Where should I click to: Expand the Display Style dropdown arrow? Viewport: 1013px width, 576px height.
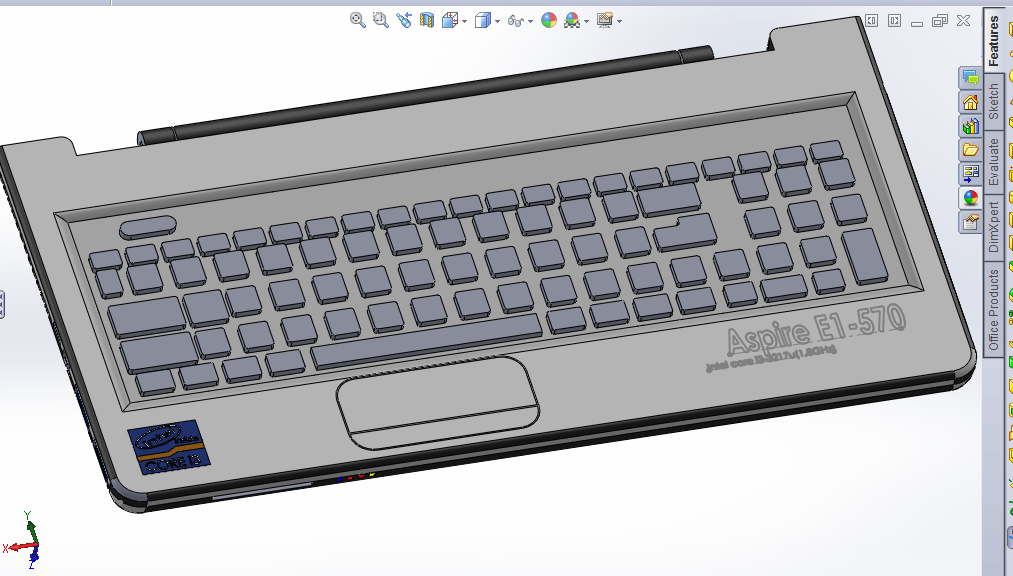point(497,21)
